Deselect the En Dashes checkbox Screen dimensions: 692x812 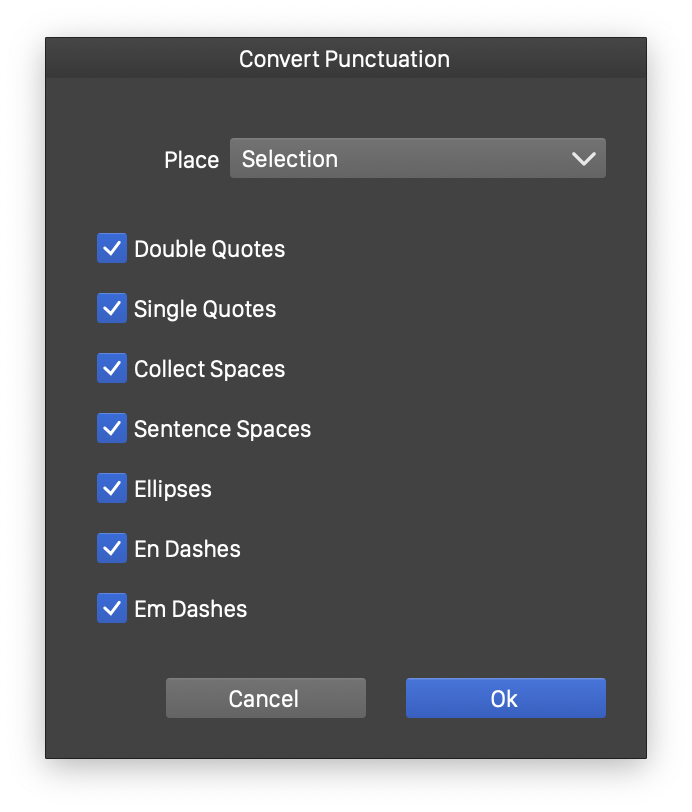tap(112, 549)
